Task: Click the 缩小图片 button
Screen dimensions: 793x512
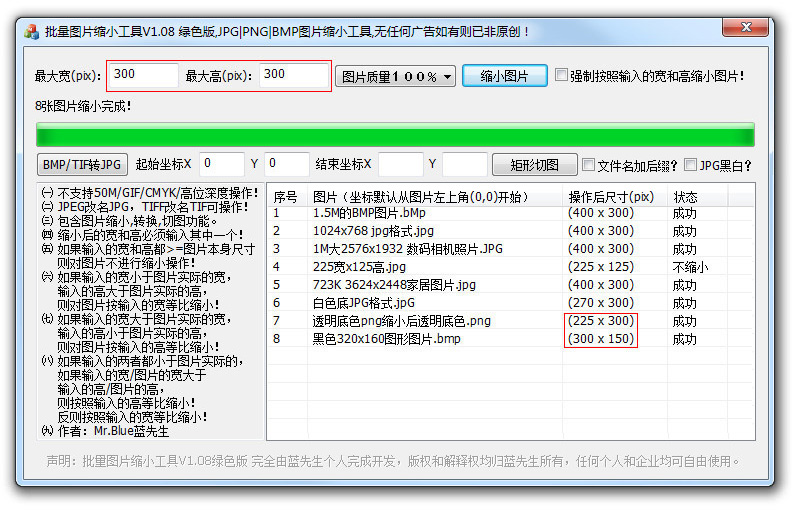Action: pyautogui.click(x=504, y=76)
